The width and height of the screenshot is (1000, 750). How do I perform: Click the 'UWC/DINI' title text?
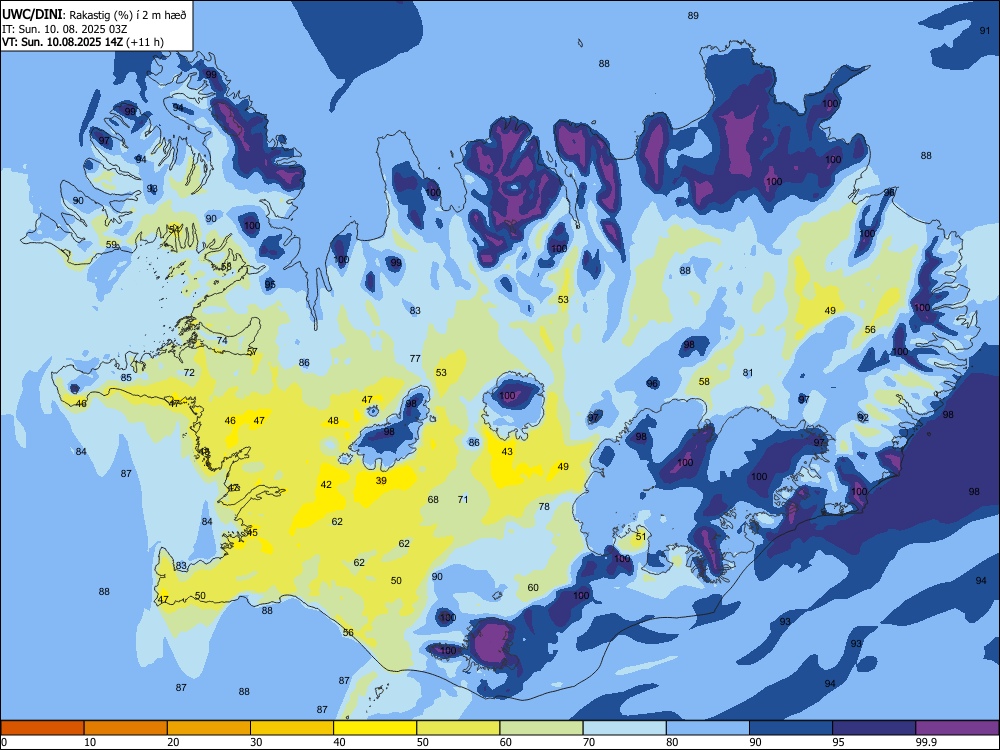point(32,15)
